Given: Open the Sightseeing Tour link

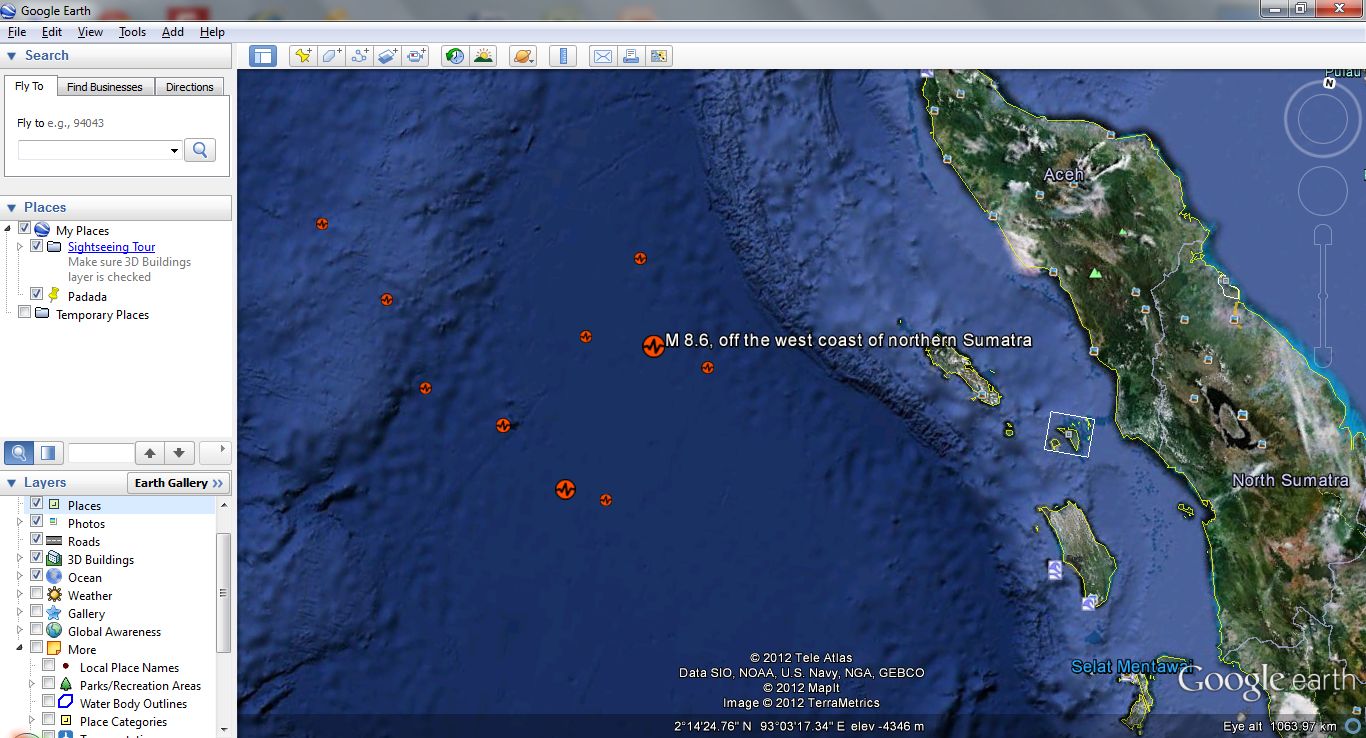Looking at the screenshot, I should [112, 247].
